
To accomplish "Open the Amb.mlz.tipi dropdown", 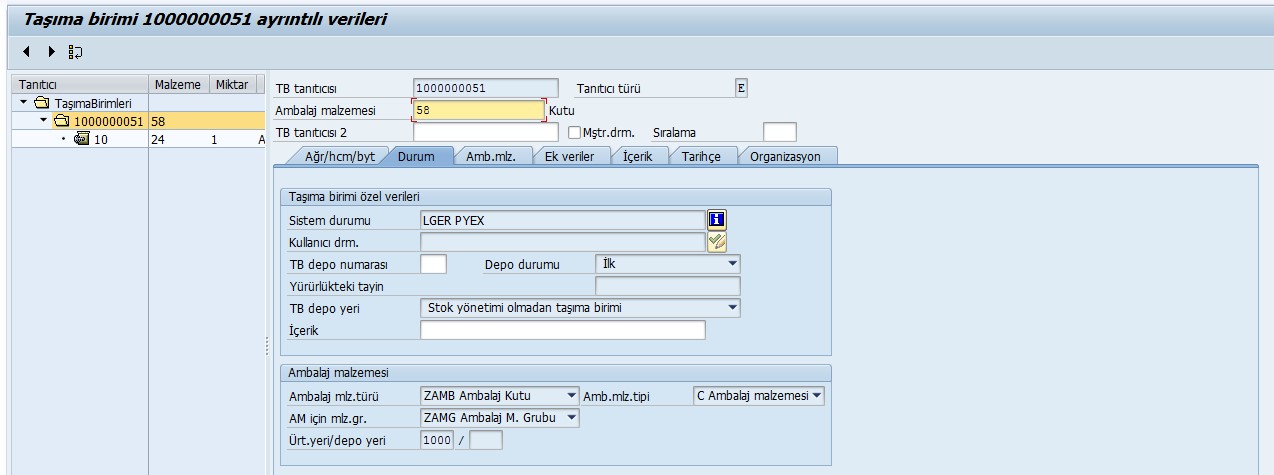I will point(817,395).
